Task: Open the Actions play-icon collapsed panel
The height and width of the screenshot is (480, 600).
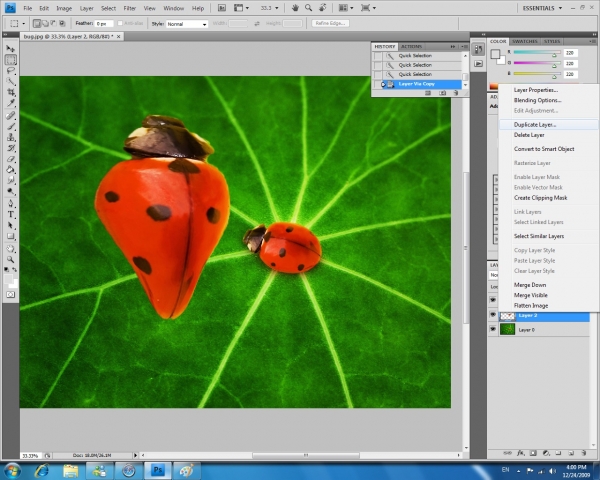Action: pyautogui.click(x=479, y=64)
